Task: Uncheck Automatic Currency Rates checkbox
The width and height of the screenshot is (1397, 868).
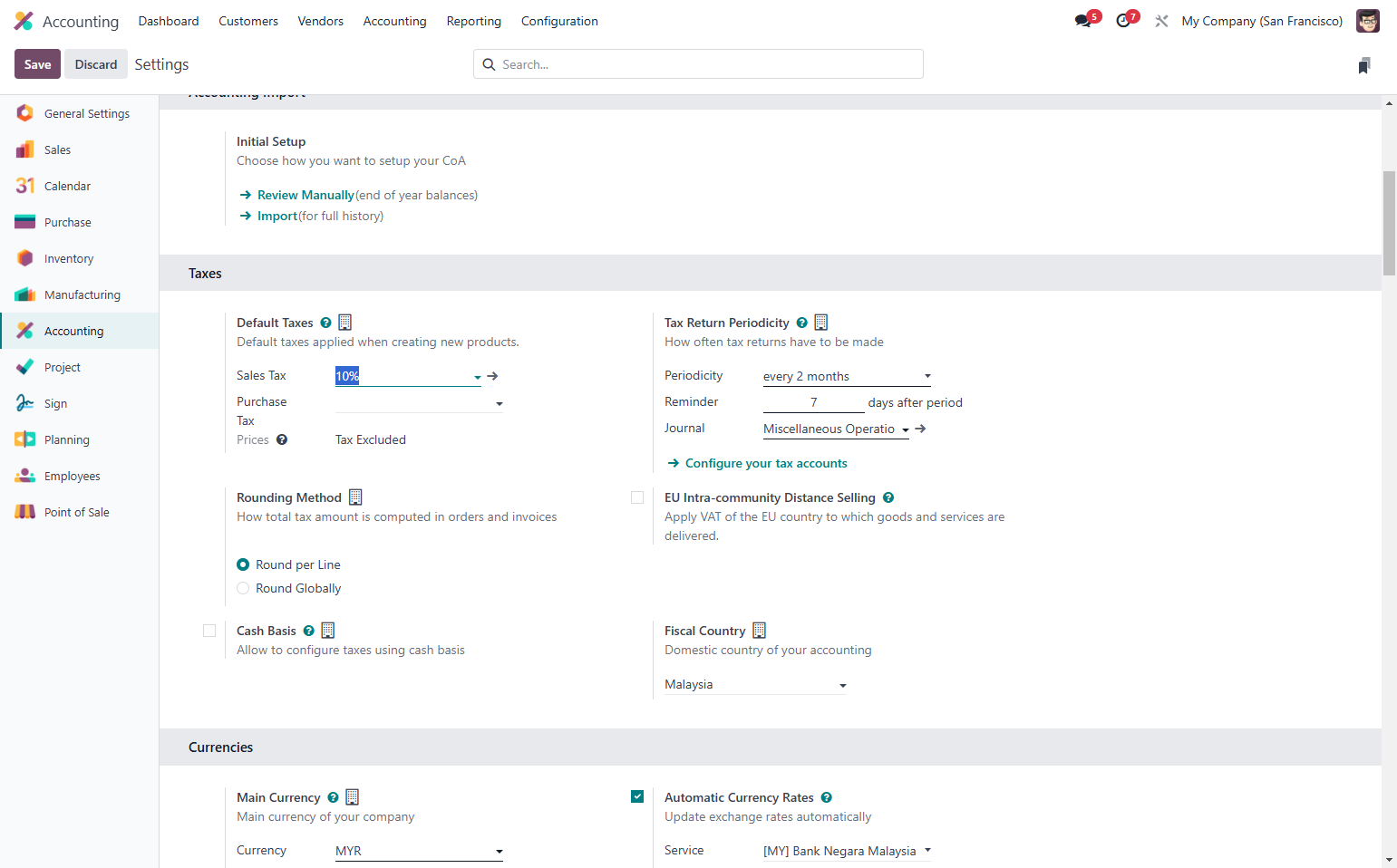Action: point(637,796)
